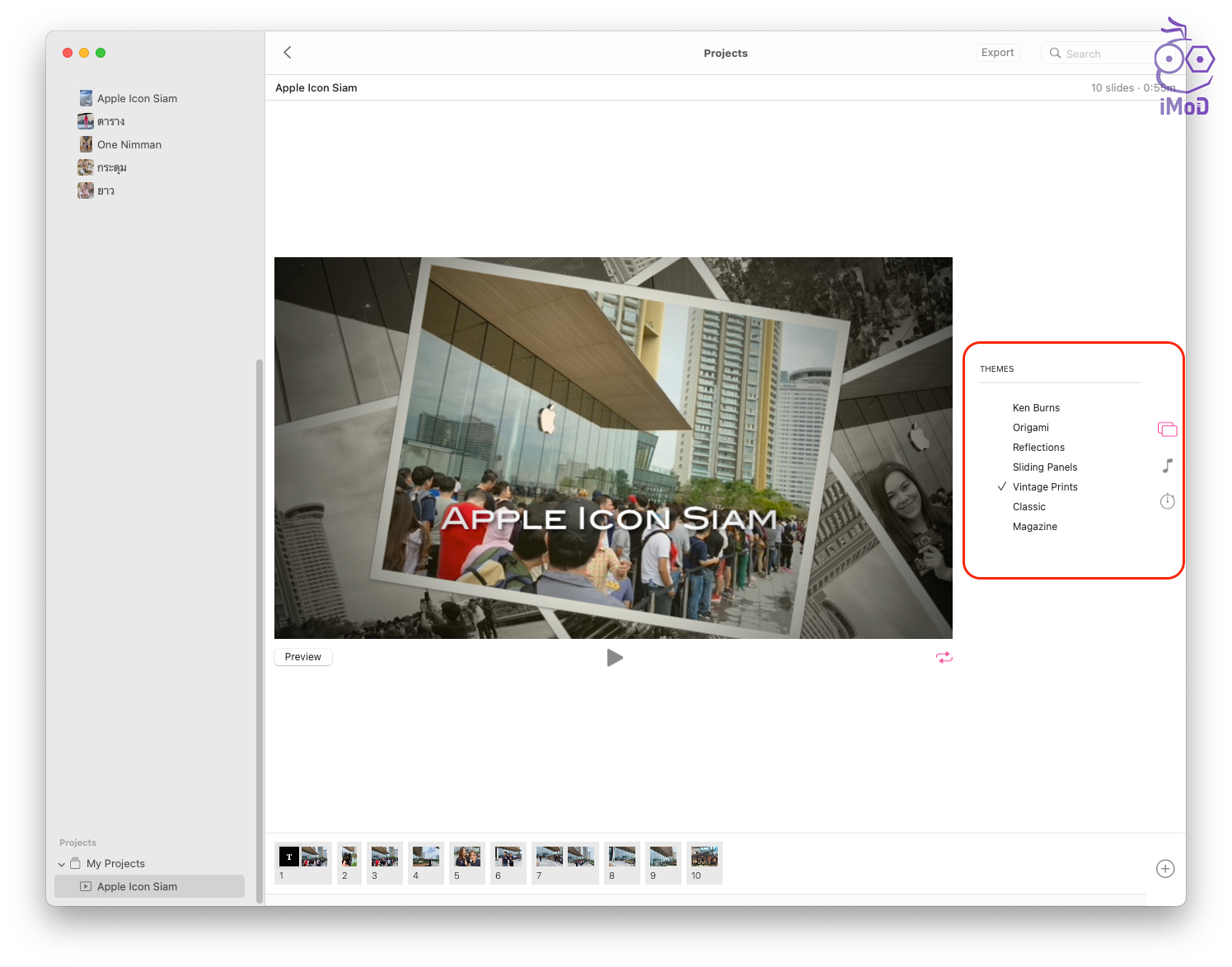Add a slide with the plus button

(x=1164, y=869)
